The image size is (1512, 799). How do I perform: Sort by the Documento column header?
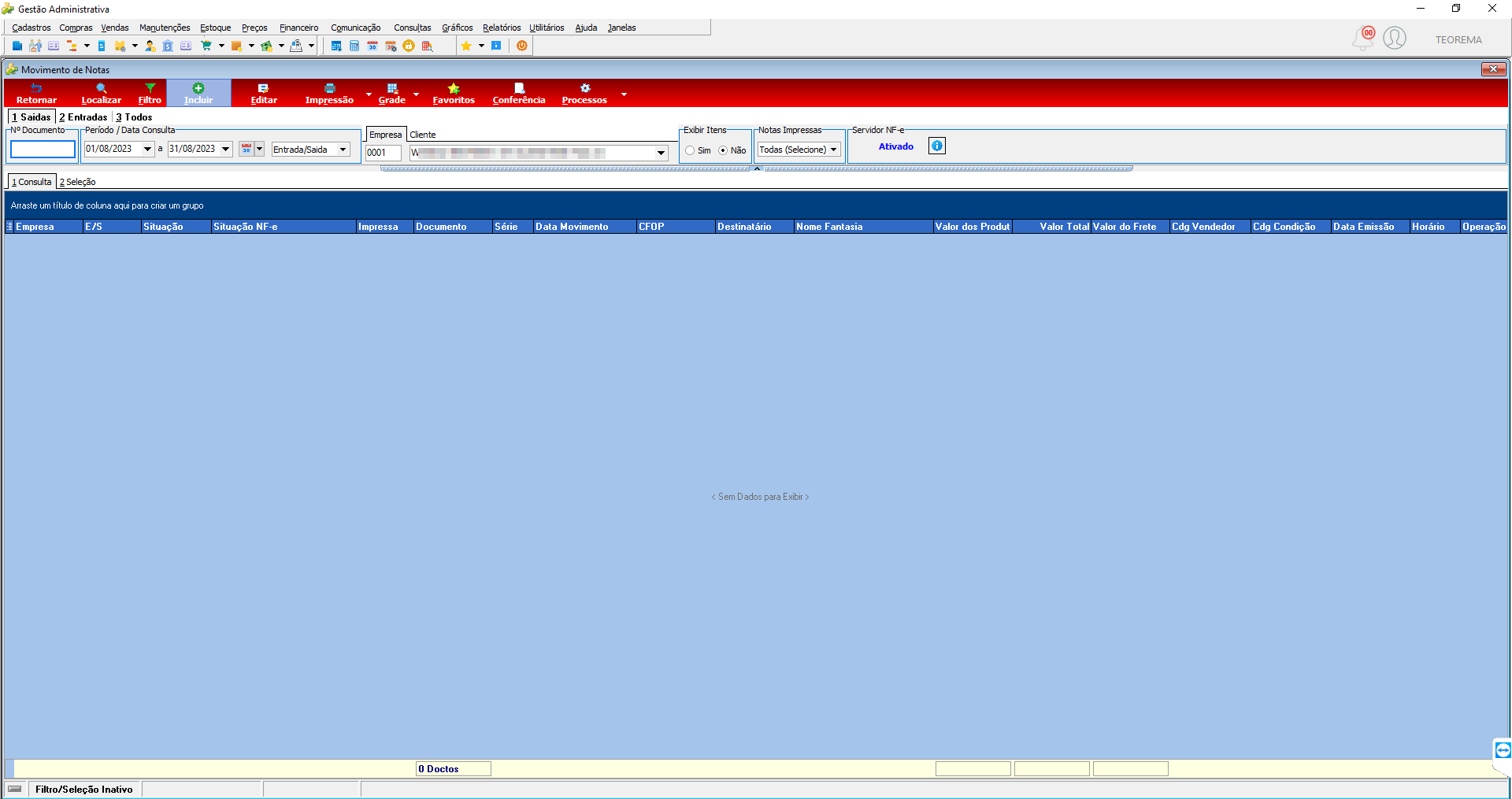click(453, 227)
